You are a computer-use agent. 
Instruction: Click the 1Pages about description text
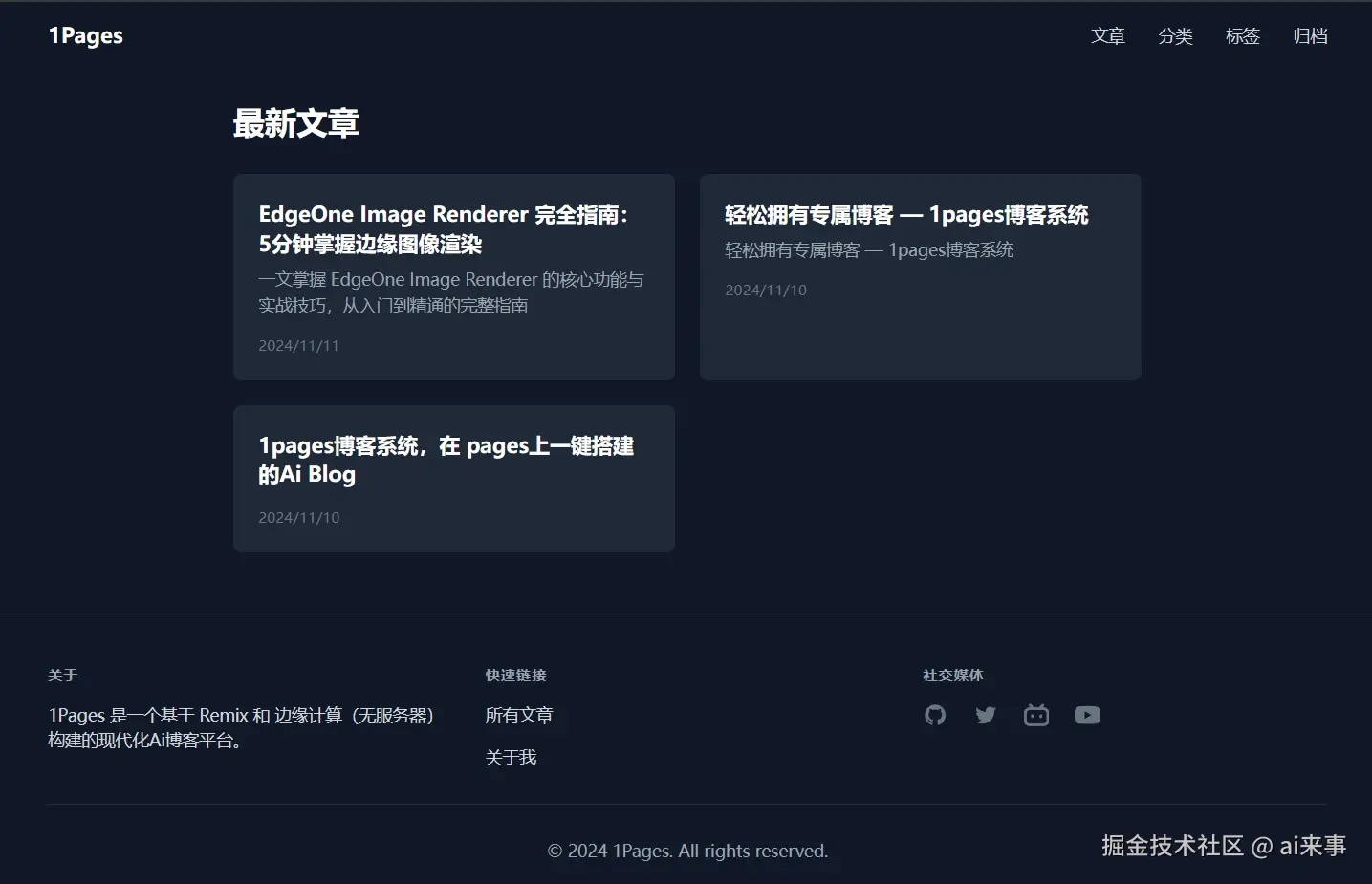(x=243, y=728)
